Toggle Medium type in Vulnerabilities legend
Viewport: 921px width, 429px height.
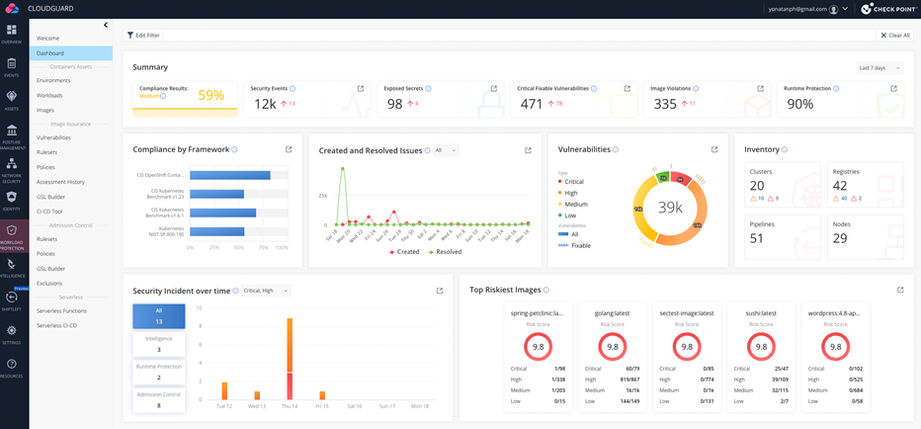pos(572,205)
